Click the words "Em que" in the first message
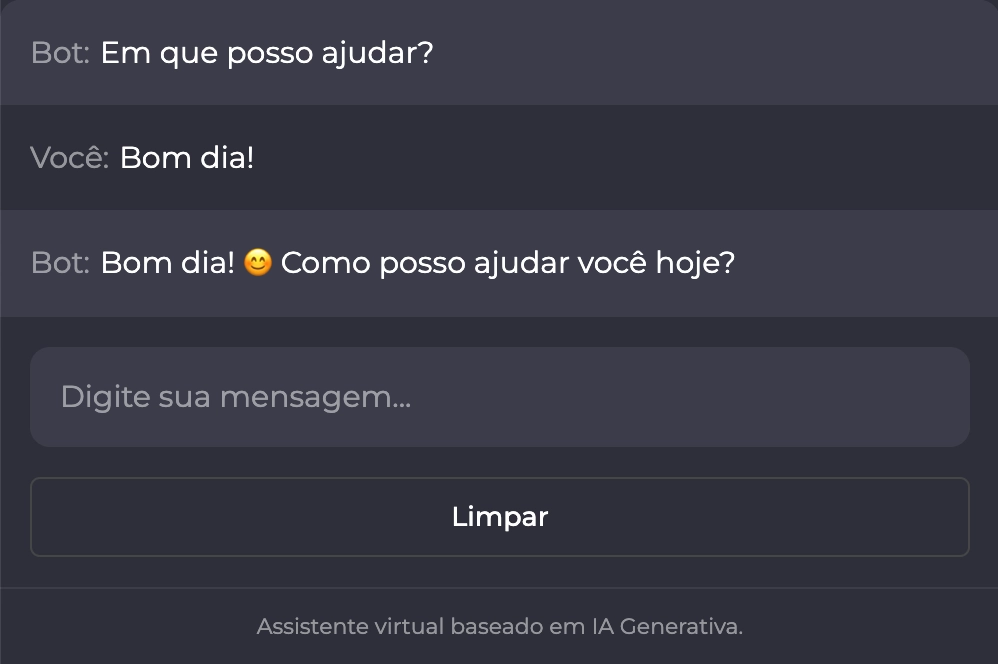This screenshot has width=998, height=664. point(159,53)
